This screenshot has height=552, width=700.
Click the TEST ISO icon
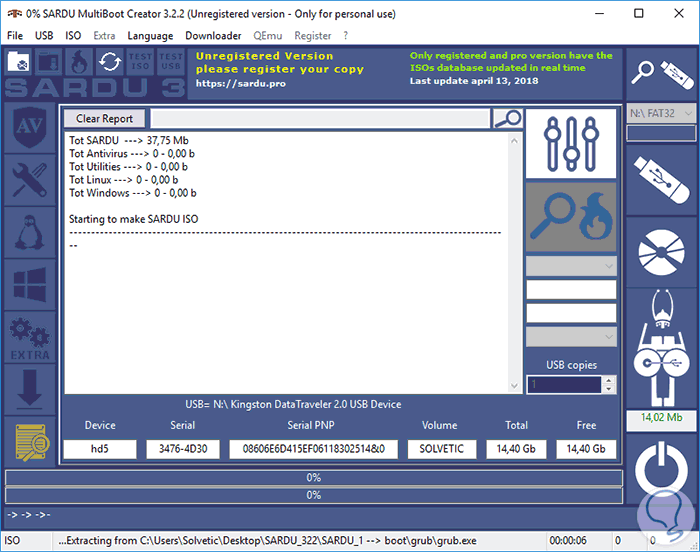click(x=140, y=62)
